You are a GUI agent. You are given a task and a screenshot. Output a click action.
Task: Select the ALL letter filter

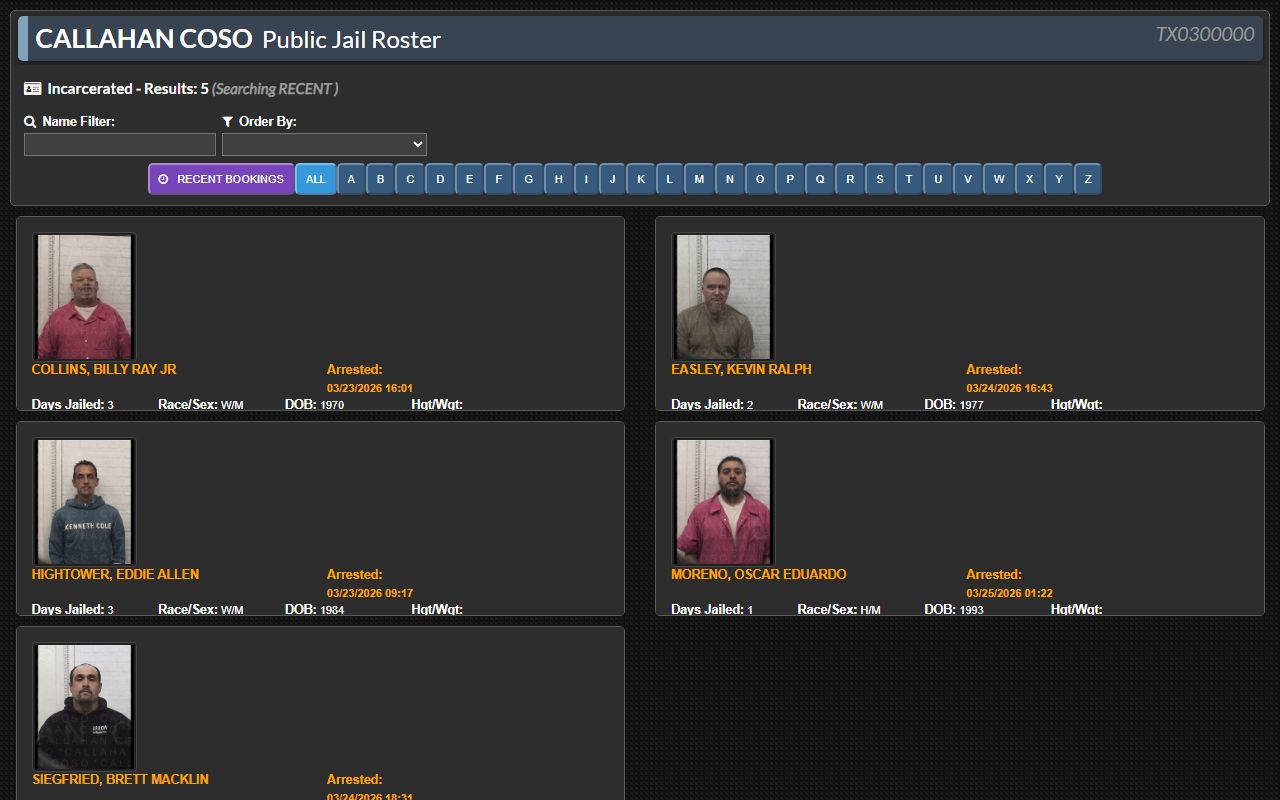click(x=316, y=179)
